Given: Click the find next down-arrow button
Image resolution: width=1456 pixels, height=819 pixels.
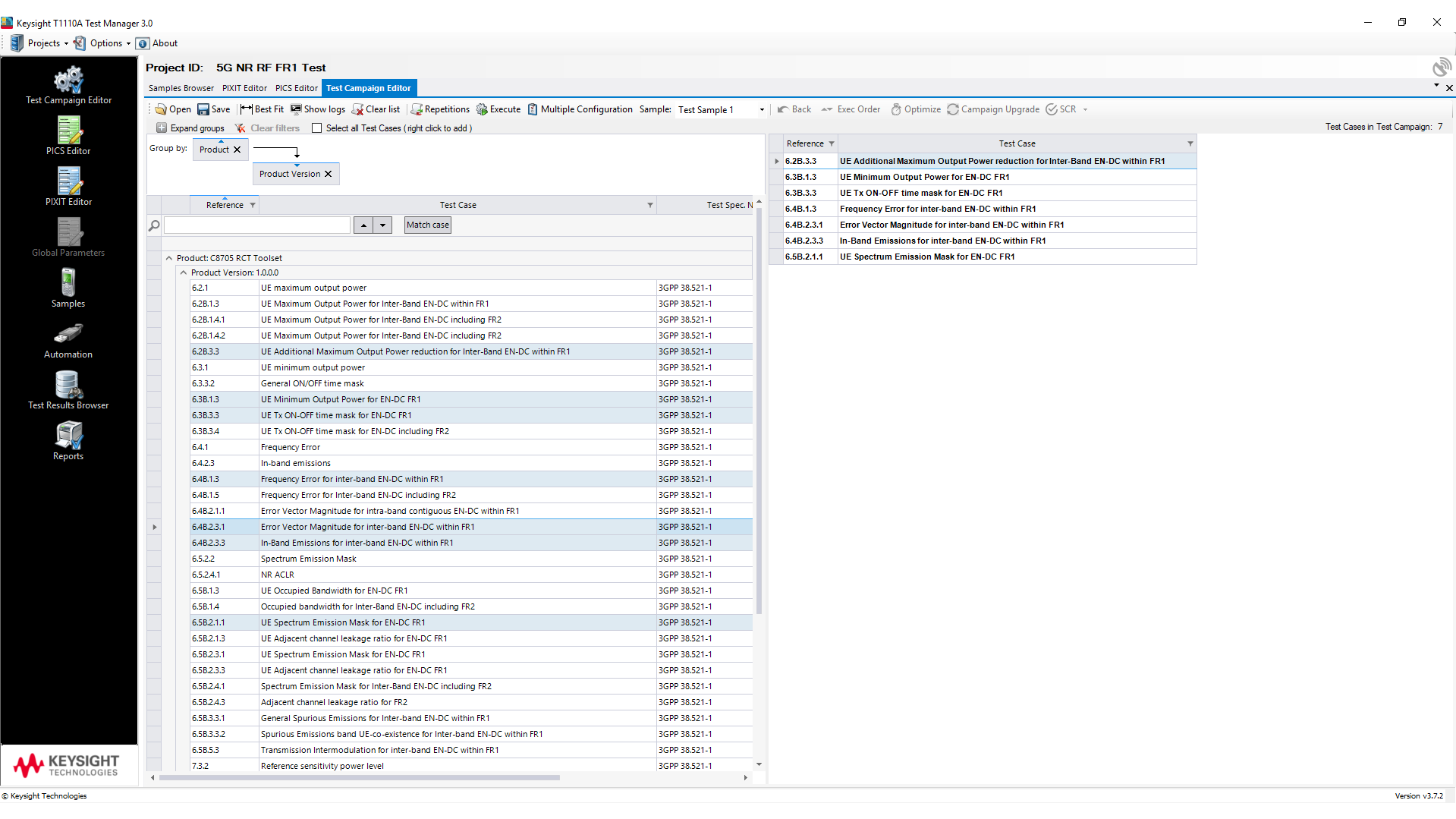Looking at the screenshot, I should (x=383, y=225).
